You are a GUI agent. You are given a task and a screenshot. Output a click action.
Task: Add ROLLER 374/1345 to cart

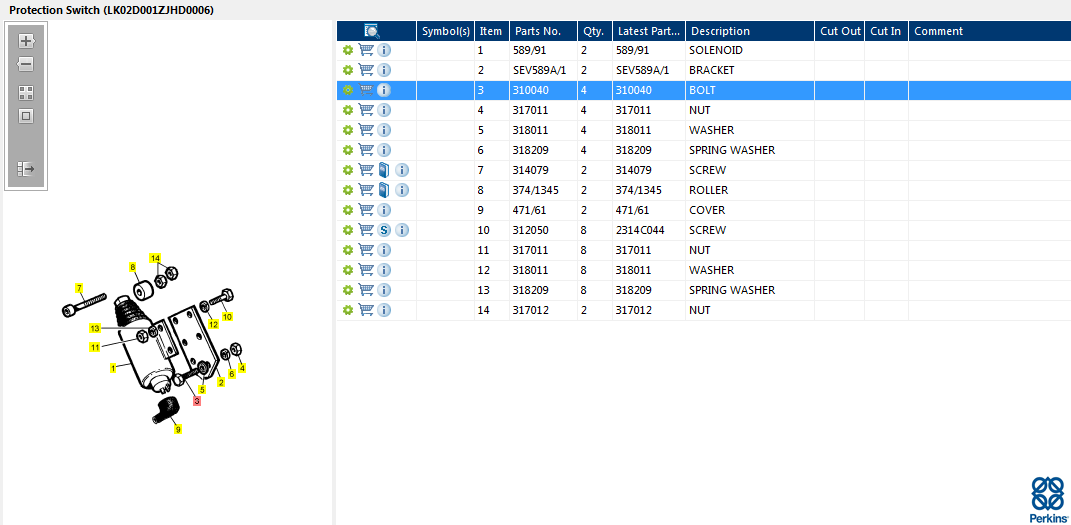click(x=366, y=190)
